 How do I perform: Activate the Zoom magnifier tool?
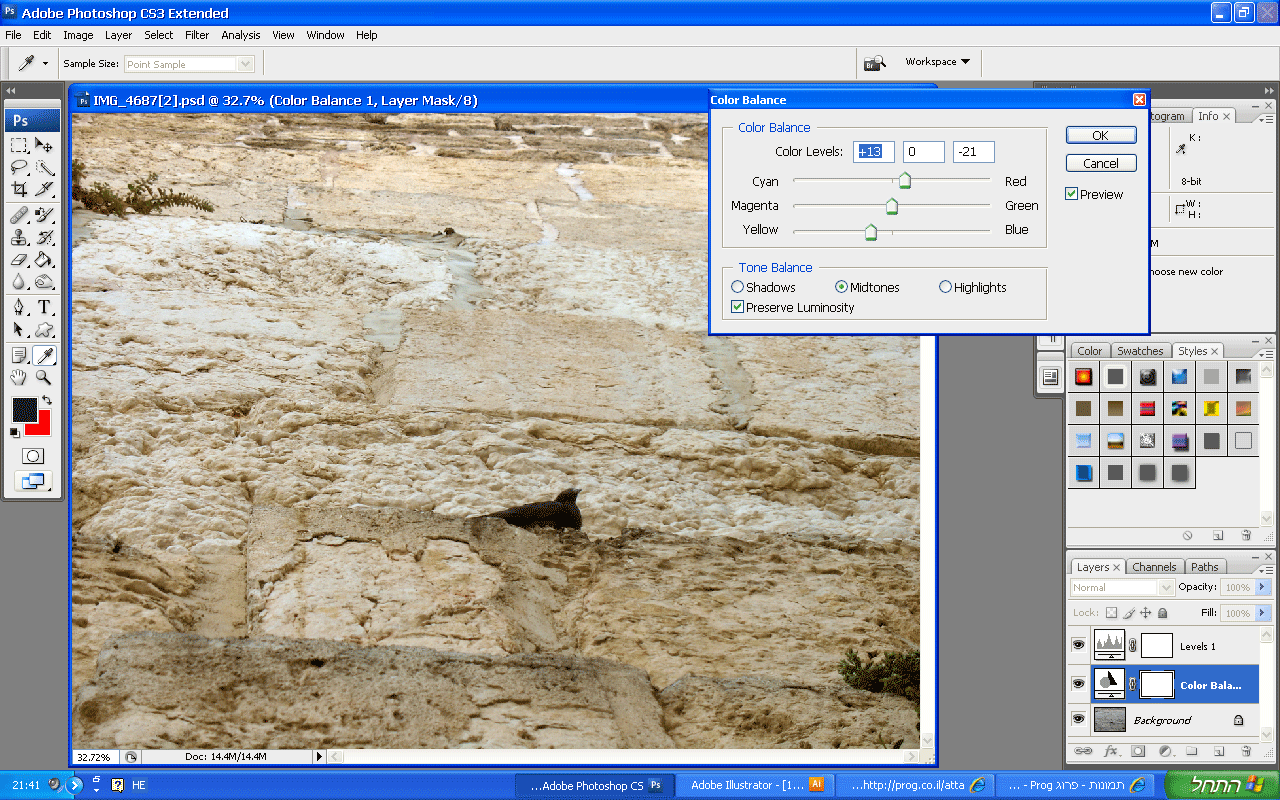(44, 377)
